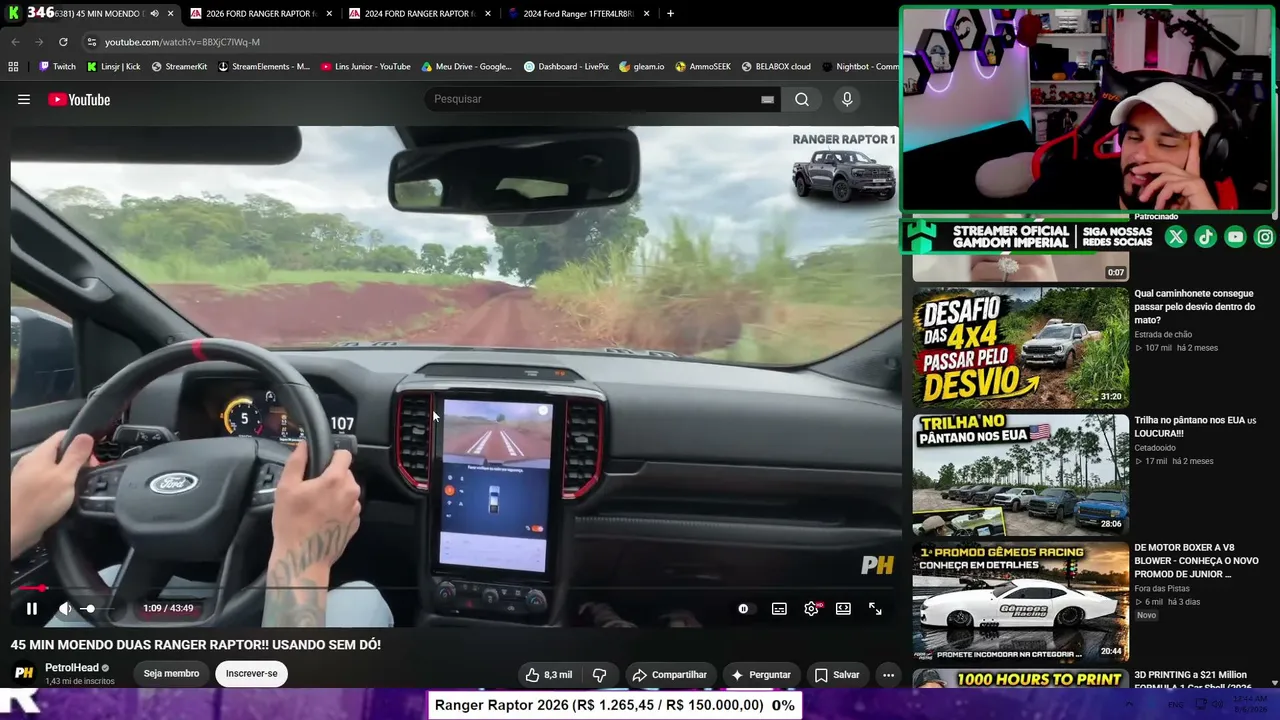Mute the video with the speaker icon
This screenshot has height=720, width=1280.
pos(65,608)
